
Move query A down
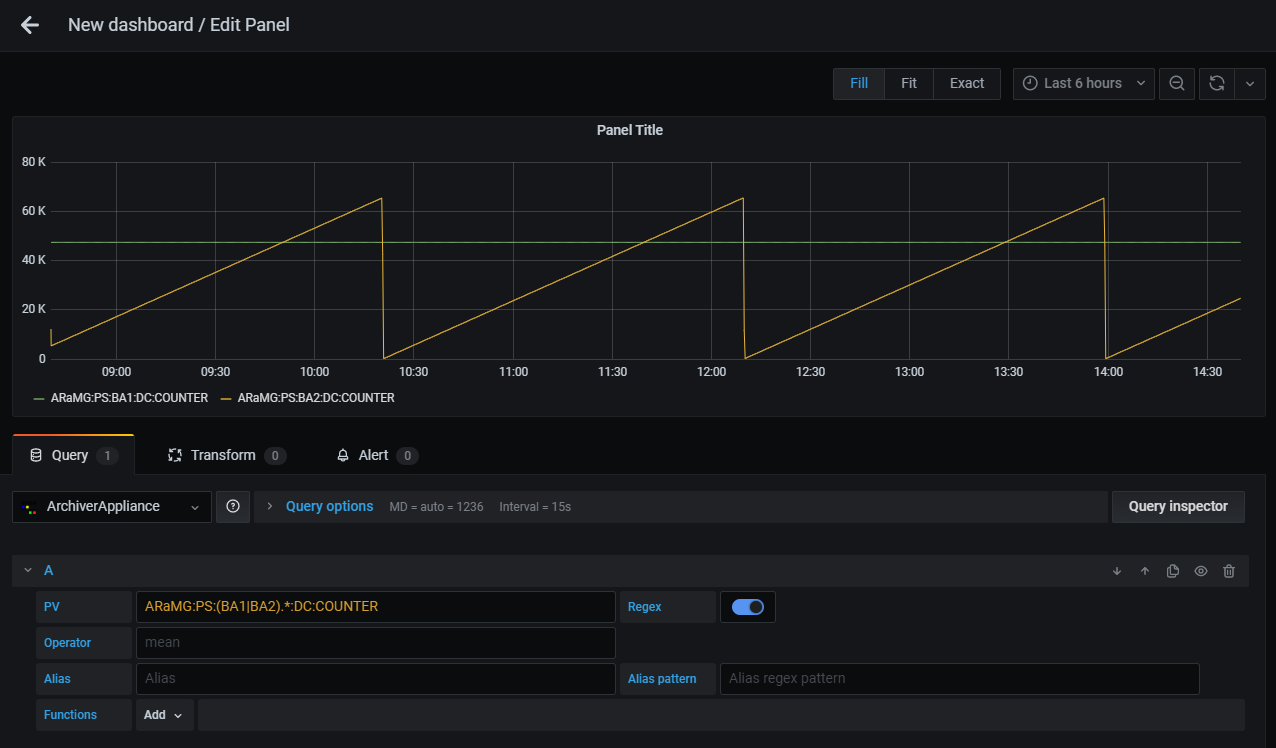(x=1117, y=571)
